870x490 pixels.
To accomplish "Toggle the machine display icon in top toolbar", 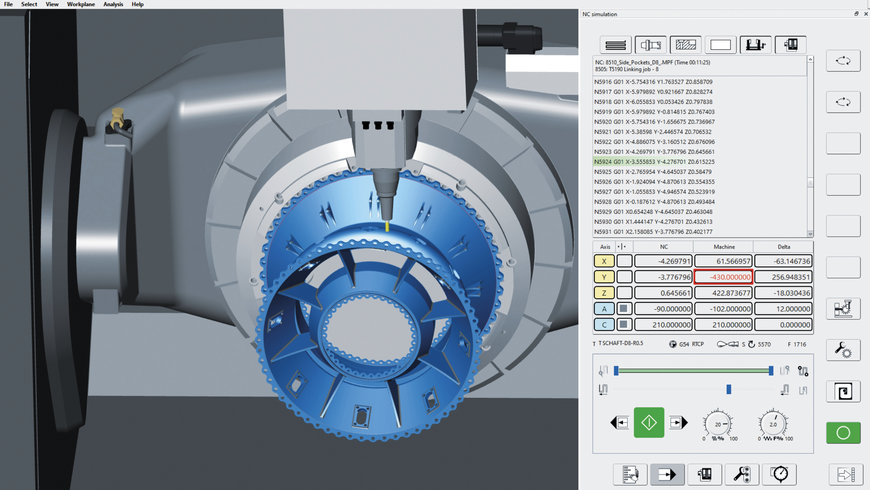I will (x=790, y=45).
